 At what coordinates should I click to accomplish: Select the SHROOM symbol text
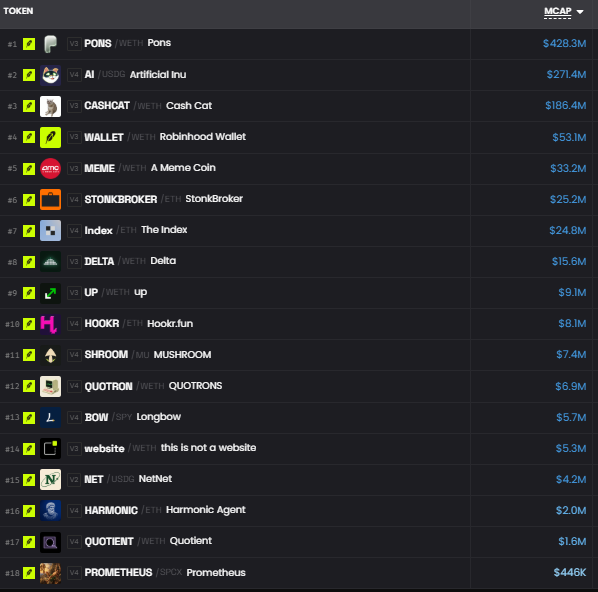point(106,355)
